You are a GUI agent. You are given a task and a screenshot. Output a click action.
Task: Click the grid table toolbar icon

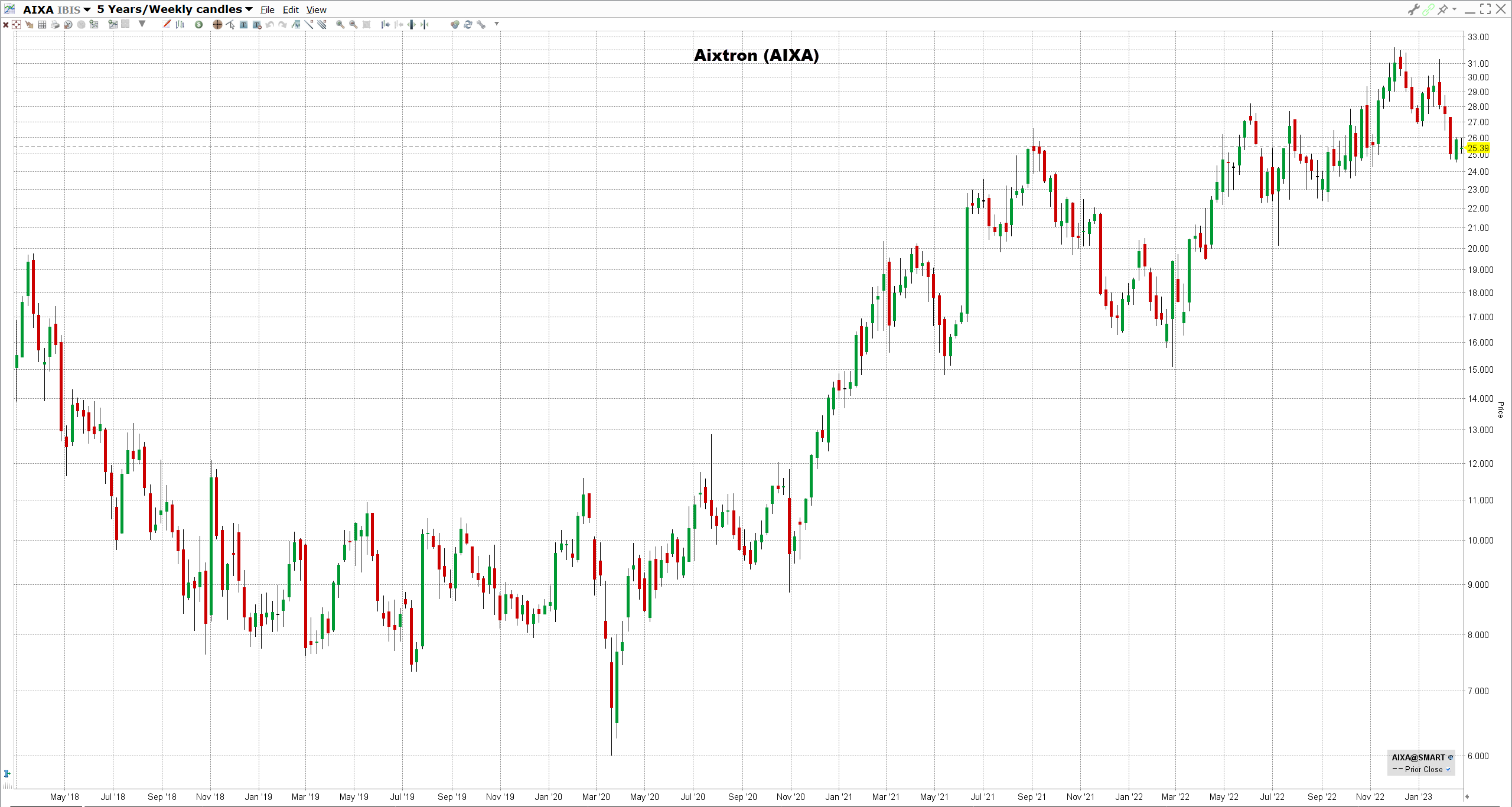pos(42,25)
